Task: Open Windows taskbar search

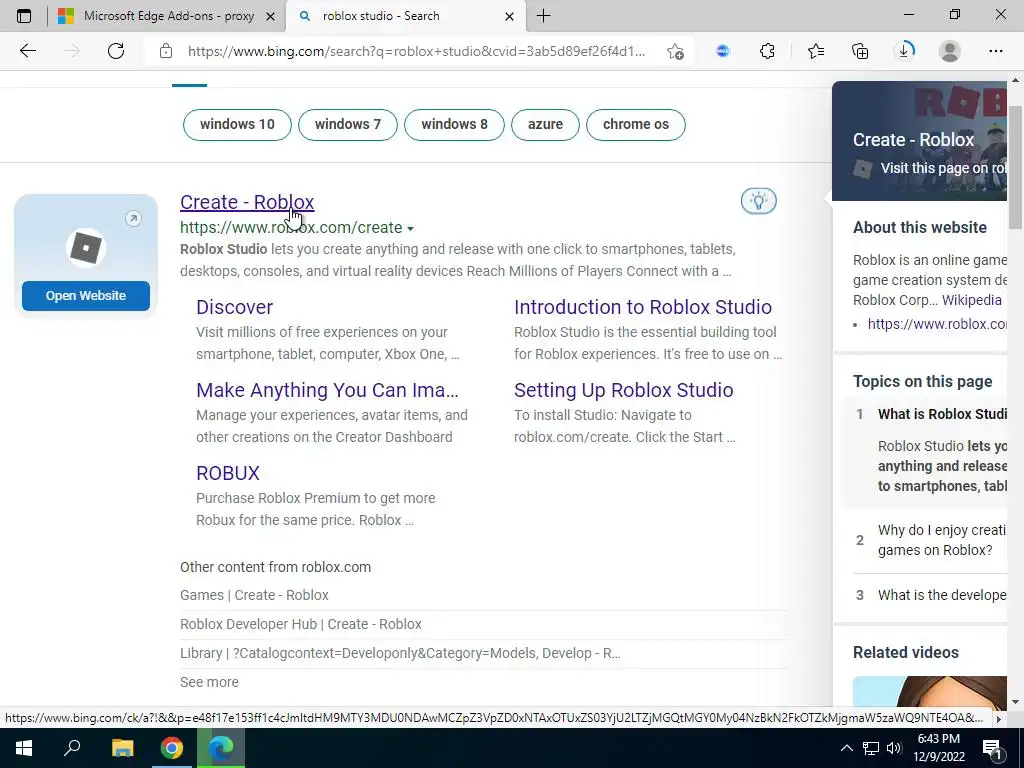Action: tap(72, 748)
